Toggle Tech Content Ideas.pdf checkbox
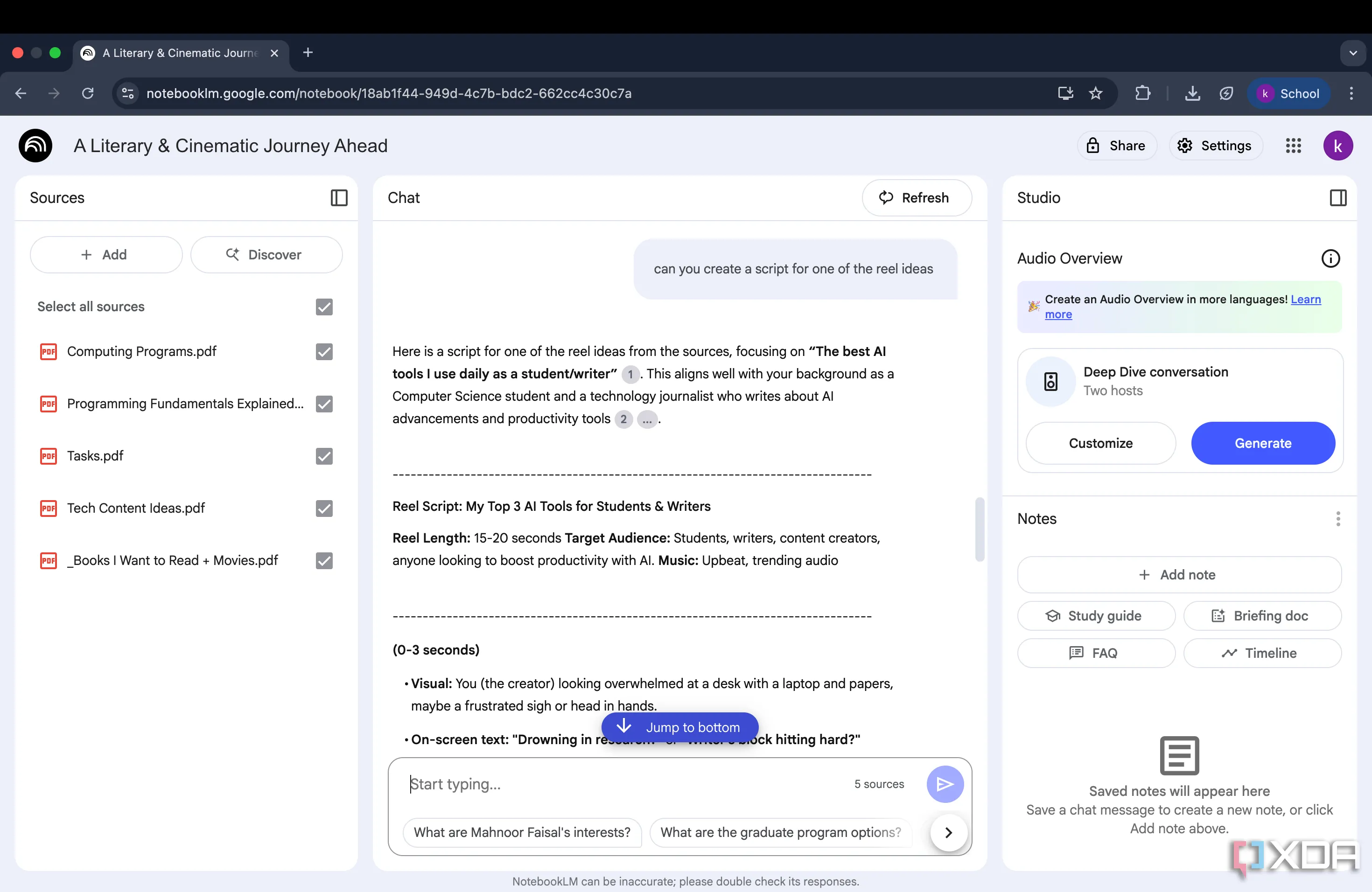Viewport: 1372px width, 892px height. tap(324, 508)
